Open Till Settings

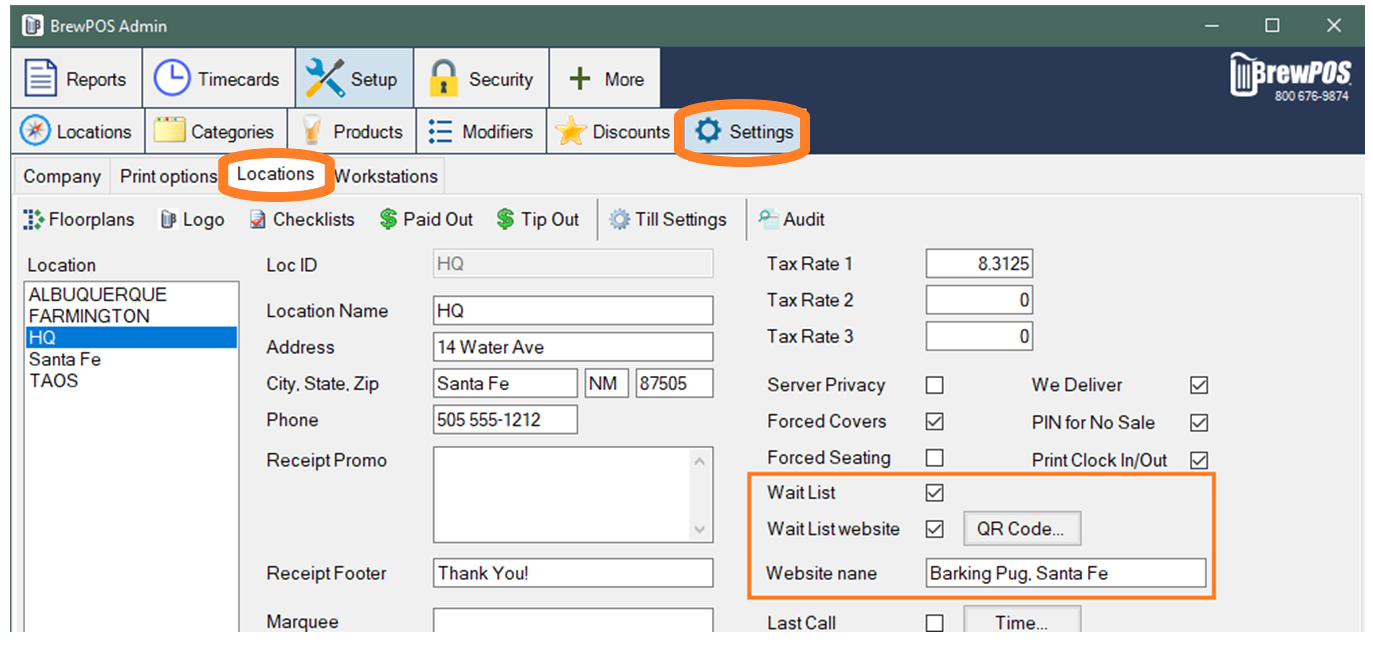click(668, 220)
